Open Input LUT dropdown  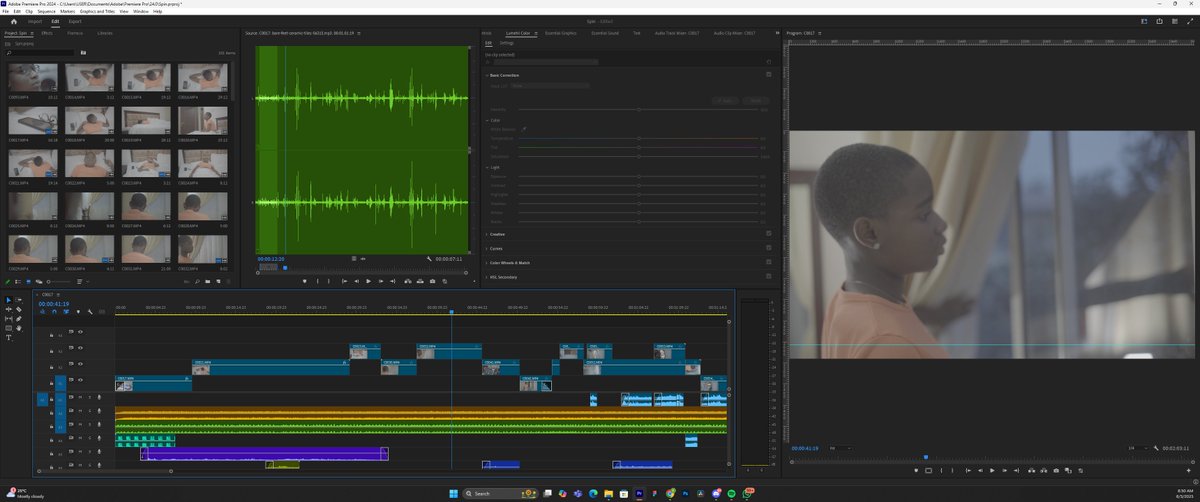pos(550,86)
